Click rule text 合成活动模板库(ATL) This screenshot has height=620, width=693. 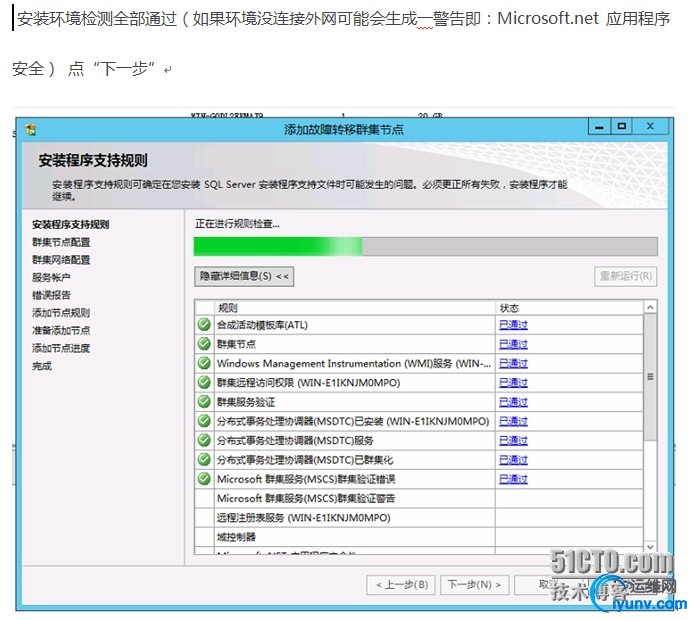262,325
